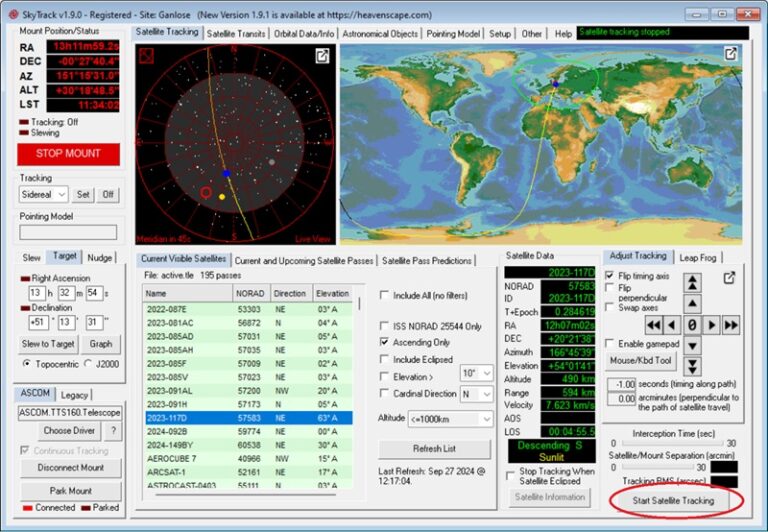
Task: Open the Cardinal Direction N dropdown
Action: (x=477, y=394)
